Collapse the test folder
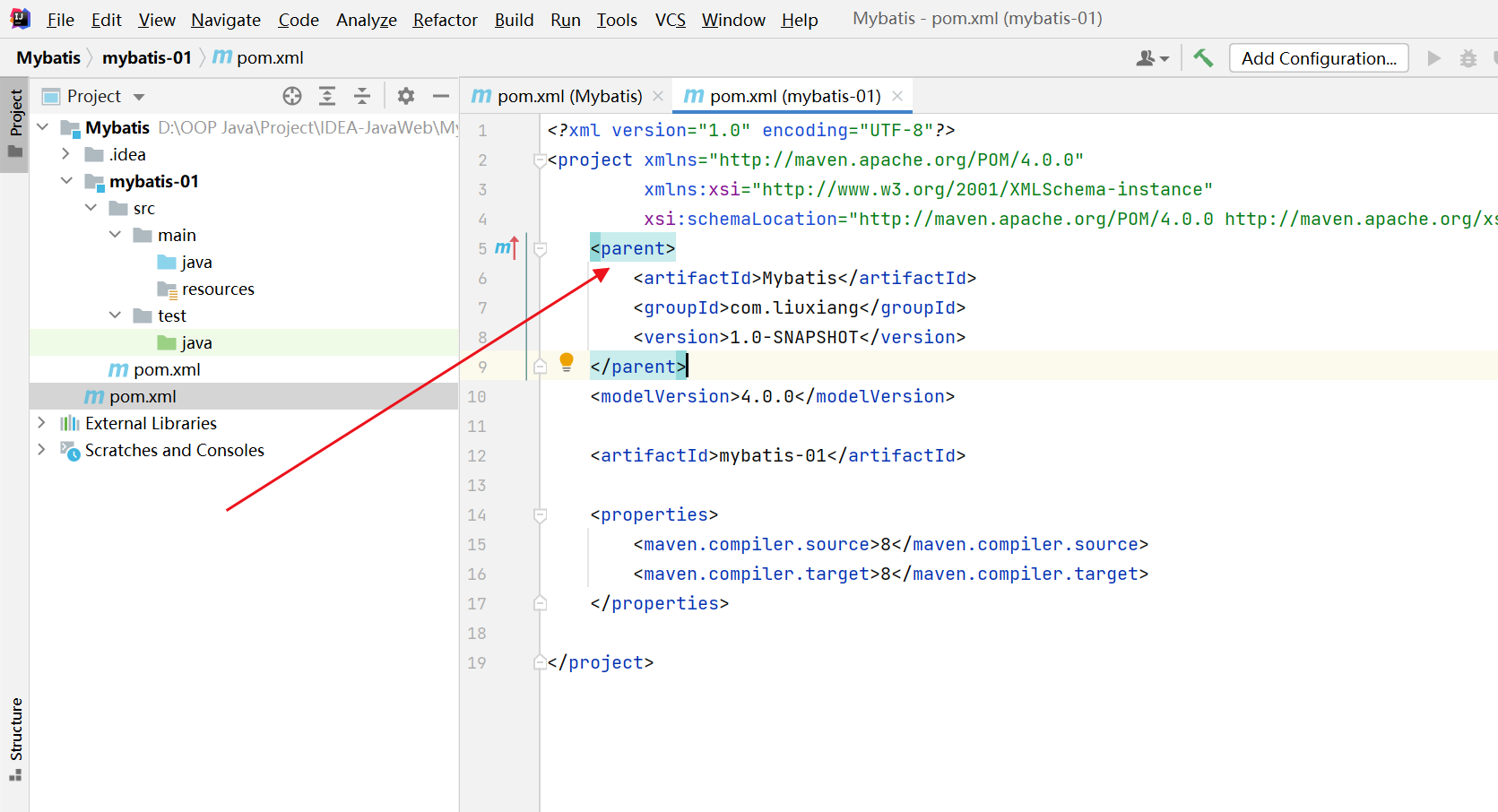Screen dimensions: 1498x812 (115, 315)
